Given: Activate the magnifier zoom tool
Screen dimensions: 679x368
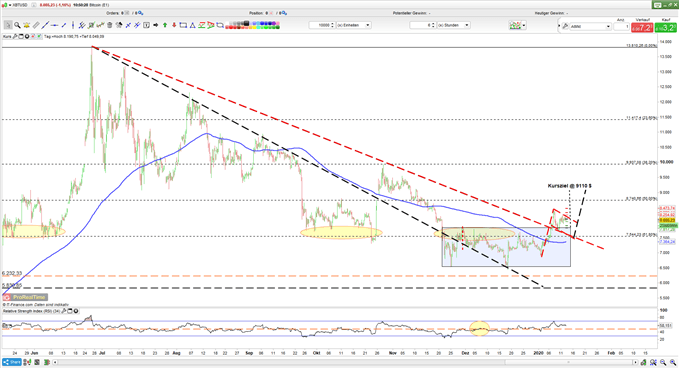Looking at the screenshot, I should (17, 25).
